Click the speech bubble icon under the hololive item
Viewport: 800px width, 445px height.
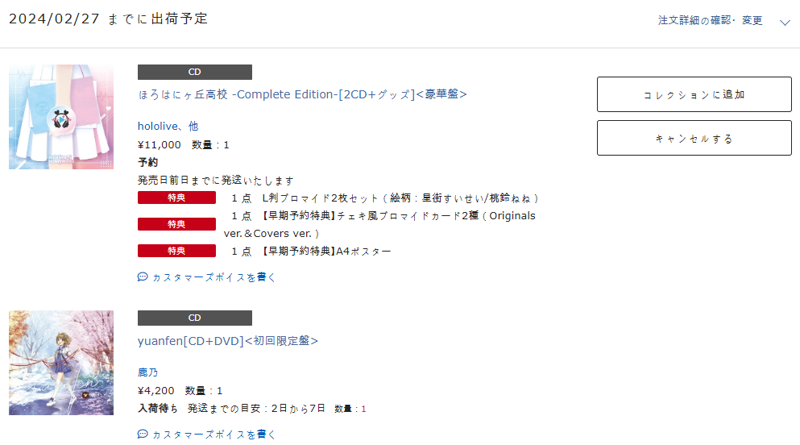pos(142,277)
